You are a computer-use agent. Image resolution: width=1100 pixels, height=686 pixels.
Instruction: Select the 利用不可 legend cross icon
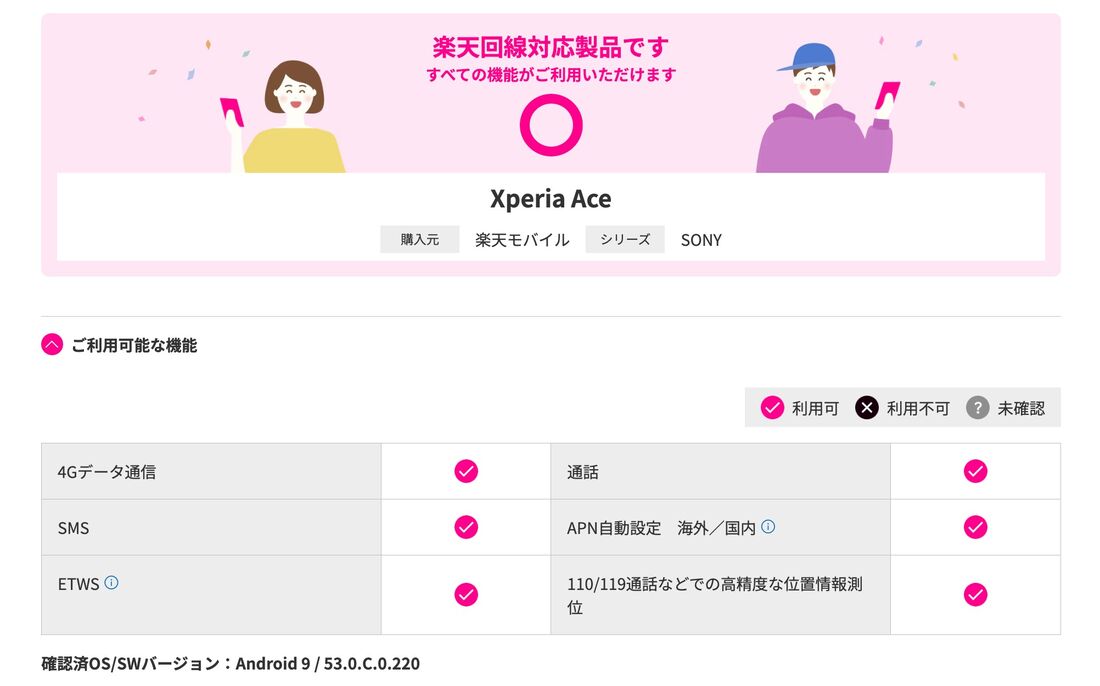pos(866,408)
